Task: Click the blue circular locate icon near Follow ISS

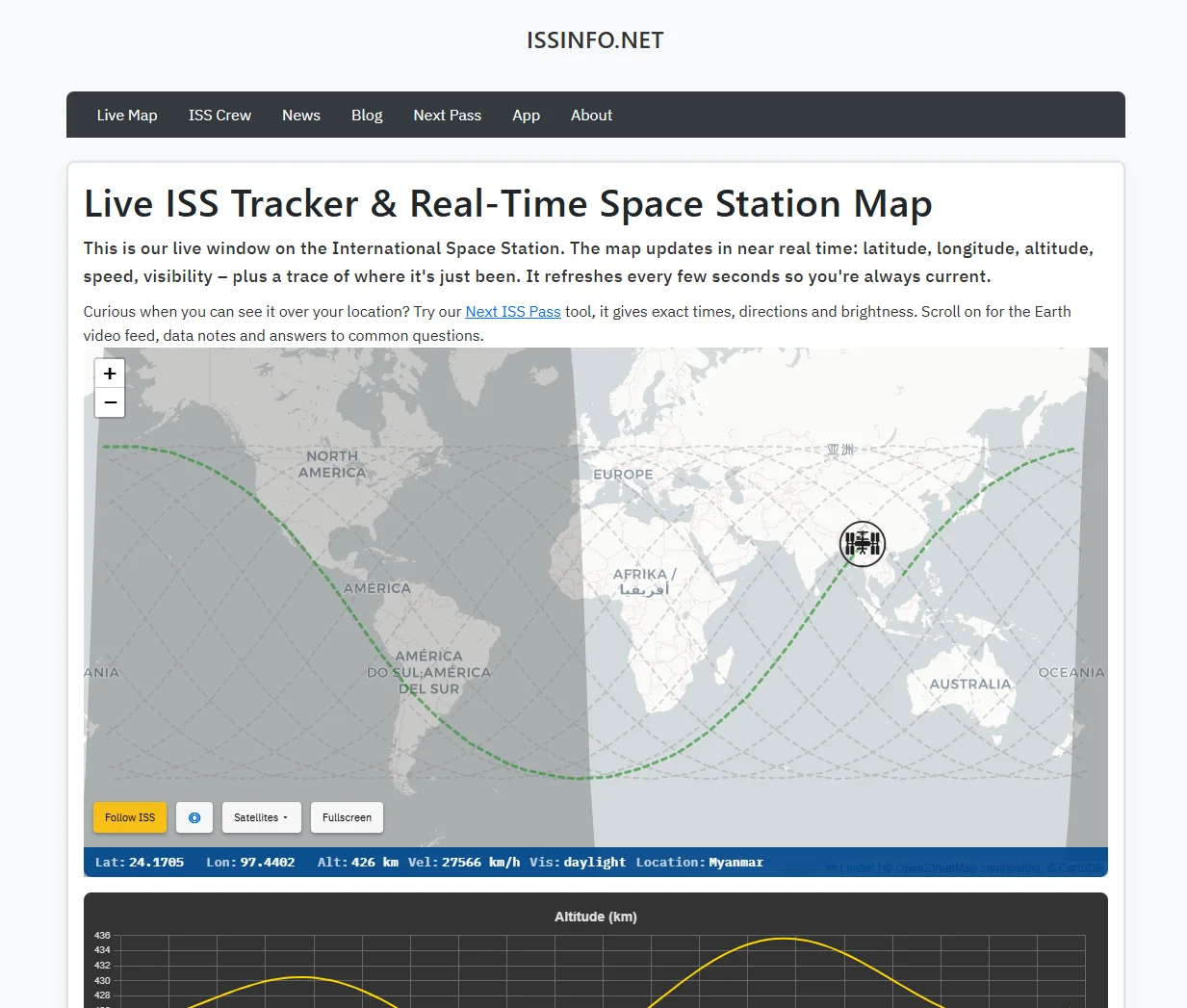Action: point(194,817)
